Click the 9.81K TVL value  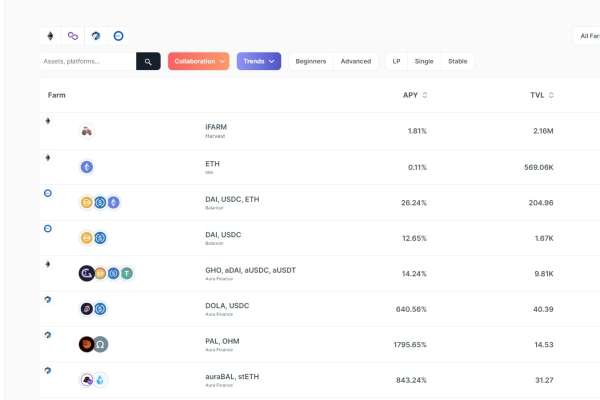tap(544, 274)
